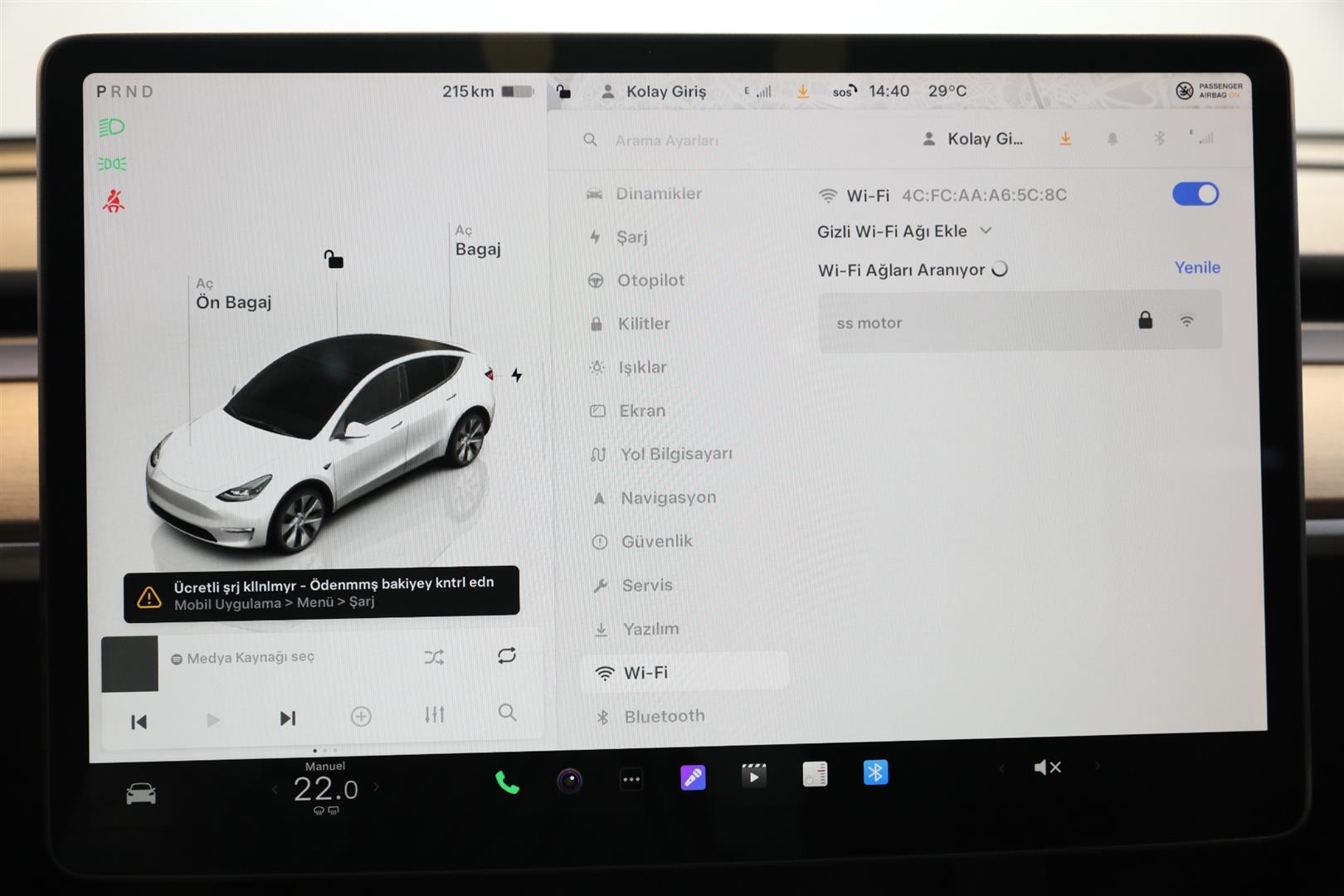This screenshot has width=1344, height=896.
Task: Tap Aç Ön Bagaj to open the frunk
Action: pos(233,295)
